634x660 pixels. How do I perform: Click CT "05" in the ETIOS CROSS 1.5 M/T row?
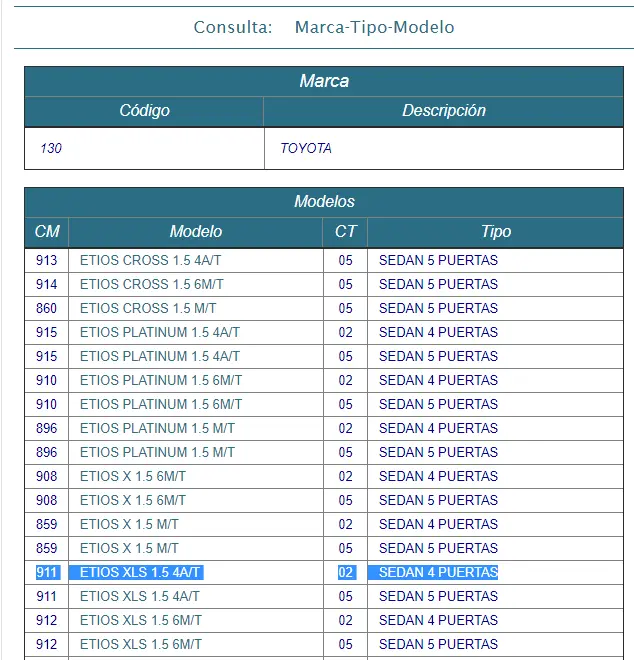click(345, 308)
